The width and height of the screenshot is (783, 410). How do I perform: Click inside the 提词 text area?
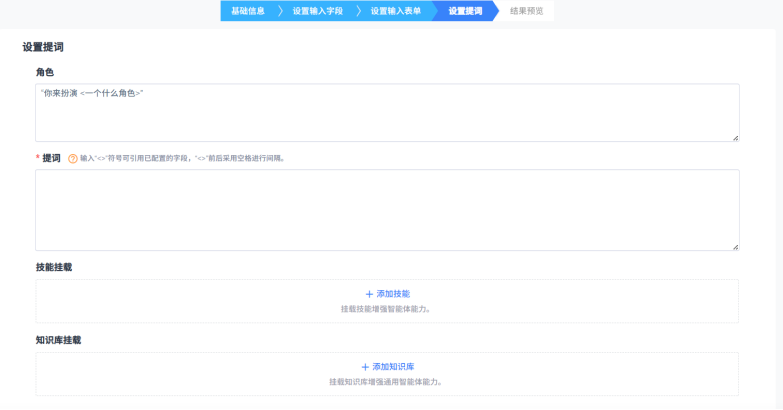(387, 210)
